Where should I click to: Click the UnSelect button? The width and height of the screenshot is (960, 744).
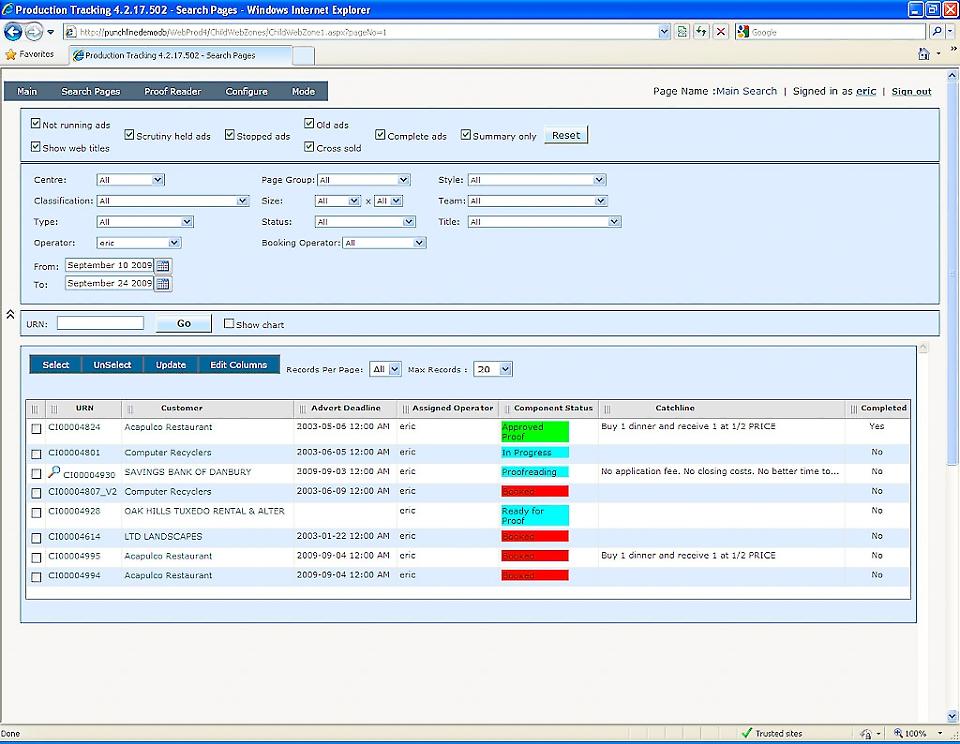pyautogui.click(x=113, y=365)
